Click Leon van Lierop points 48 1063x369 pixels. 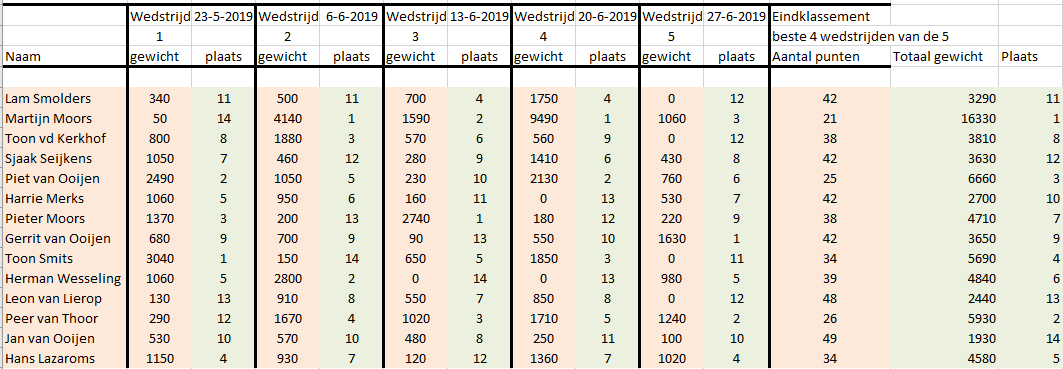(830, 298)
